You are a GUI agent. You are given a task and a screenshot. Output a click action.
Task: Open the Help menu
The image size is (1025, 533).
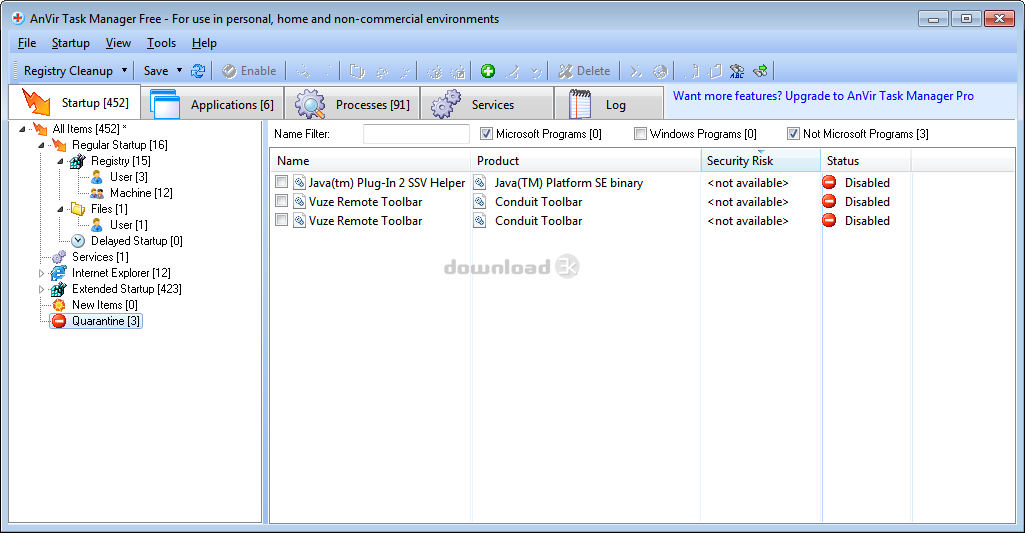tap(204, 43)
